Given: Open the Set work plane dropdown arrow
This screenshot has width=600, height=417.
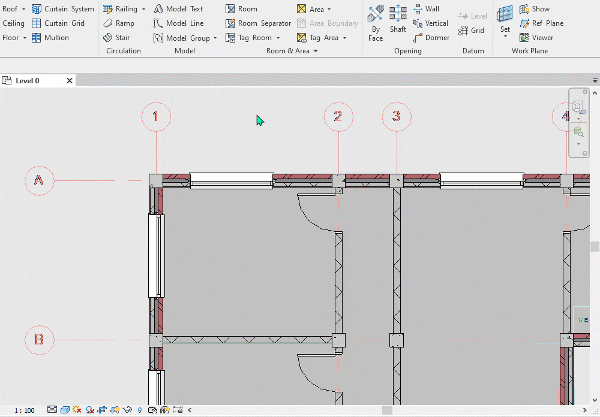Looking at the screenshot, I should pyautogui.click(x=505, y=36).
